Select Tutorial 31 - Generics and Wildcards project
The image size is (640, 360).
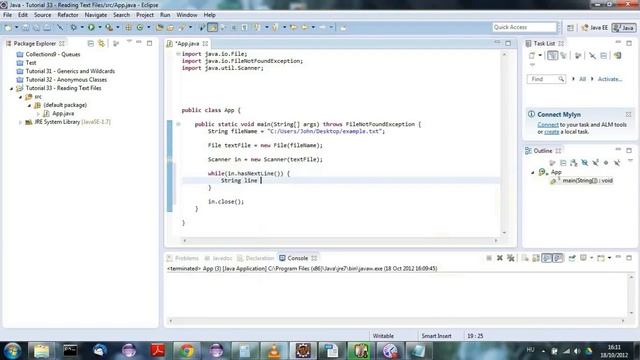[70, 71]
